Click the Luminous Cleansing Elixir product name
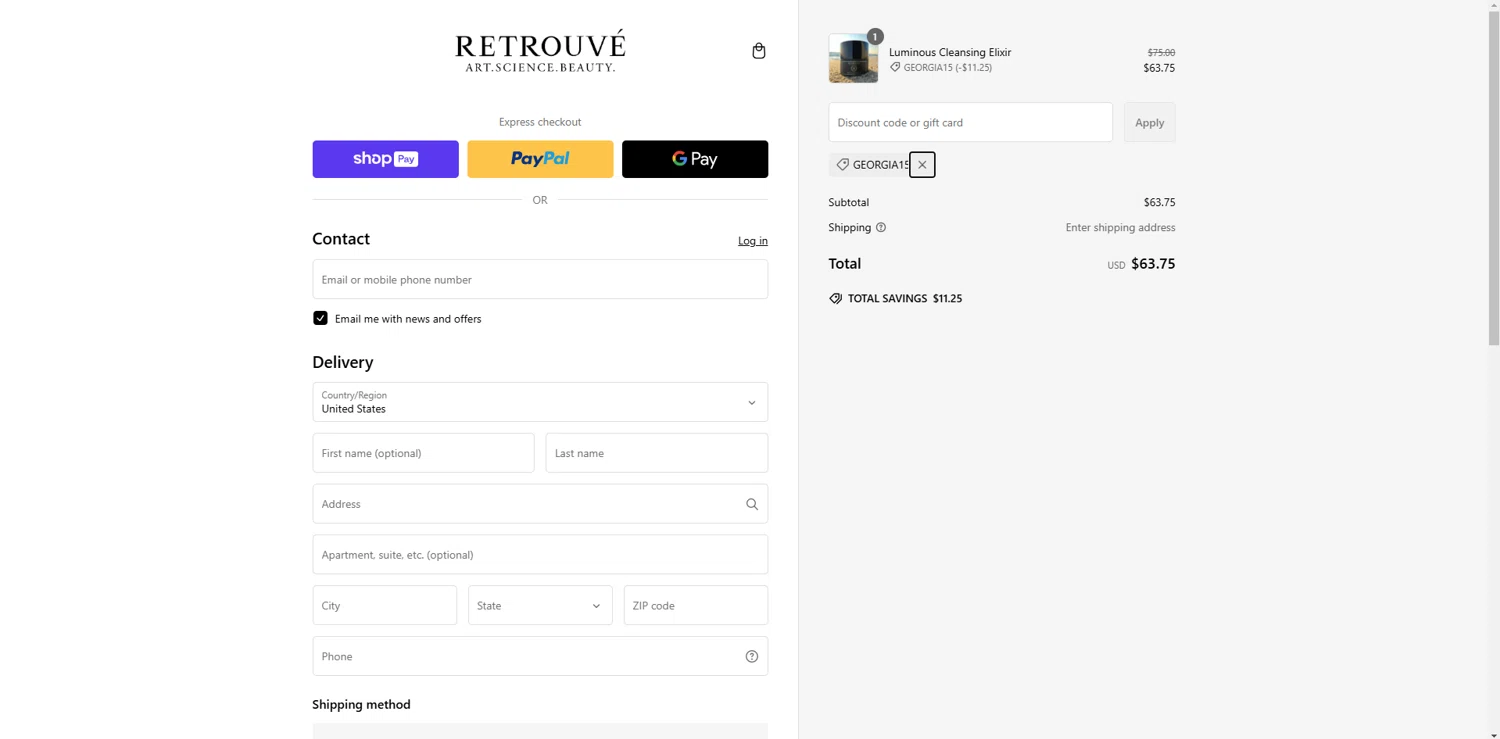1500x739 pixels. point(950,52)
